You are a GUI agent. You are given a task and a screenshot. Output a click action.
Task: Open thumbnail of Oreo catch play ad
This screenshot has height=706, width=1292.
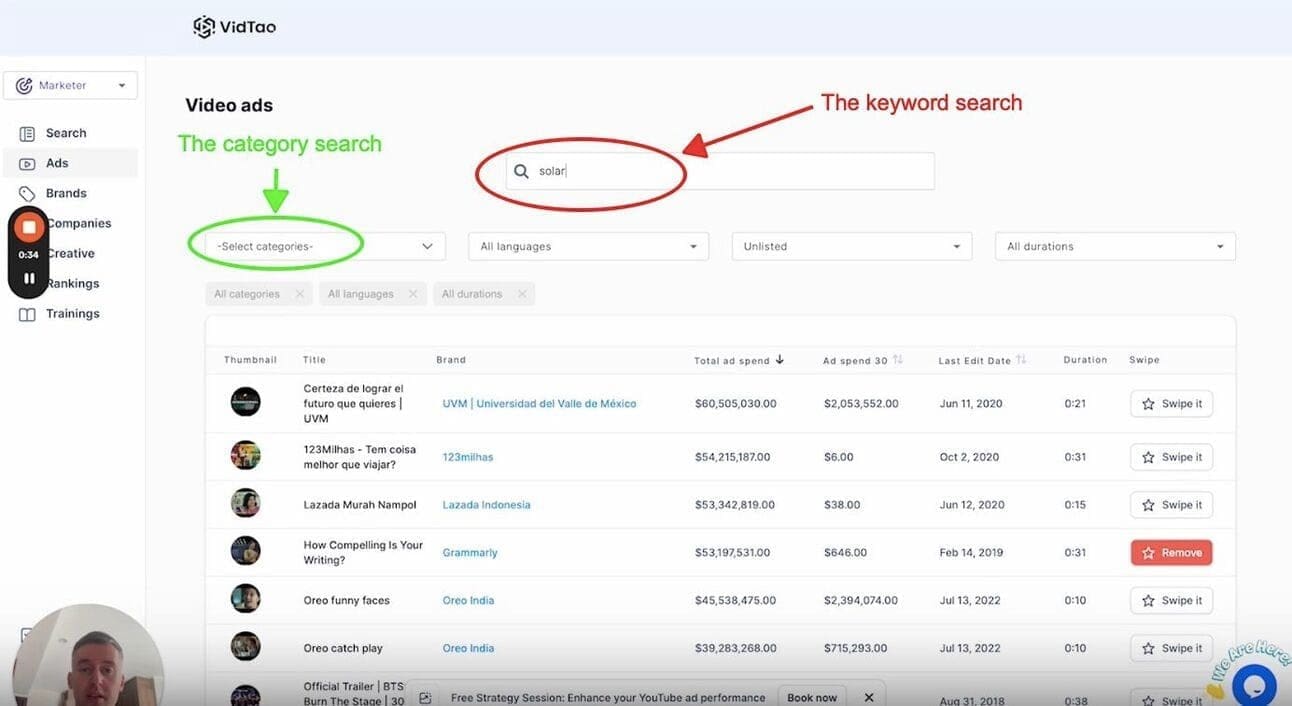point(245,646)
